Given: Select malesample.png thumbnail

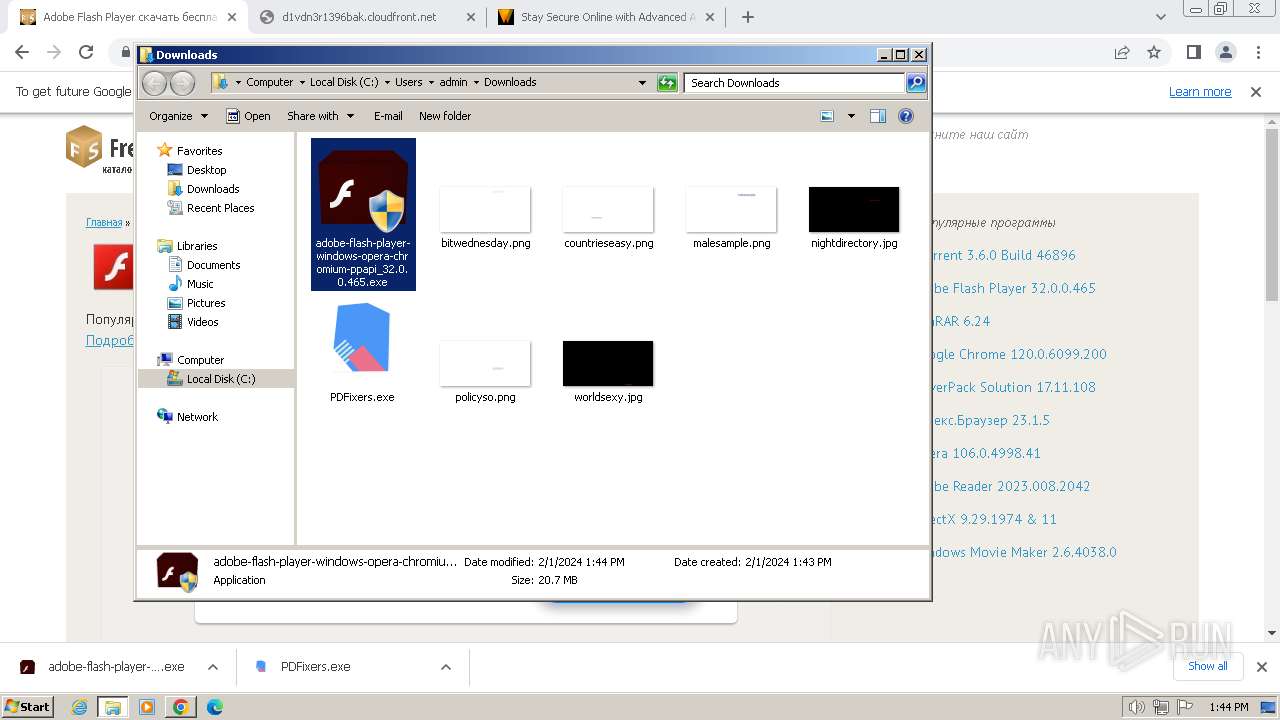Looking at the screenshot, I should click(x=731, y=210).
